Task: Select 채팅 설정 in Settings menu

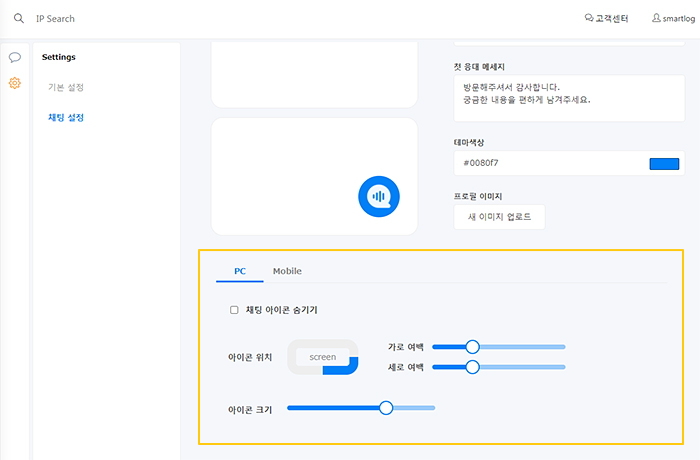Action: 66,117
